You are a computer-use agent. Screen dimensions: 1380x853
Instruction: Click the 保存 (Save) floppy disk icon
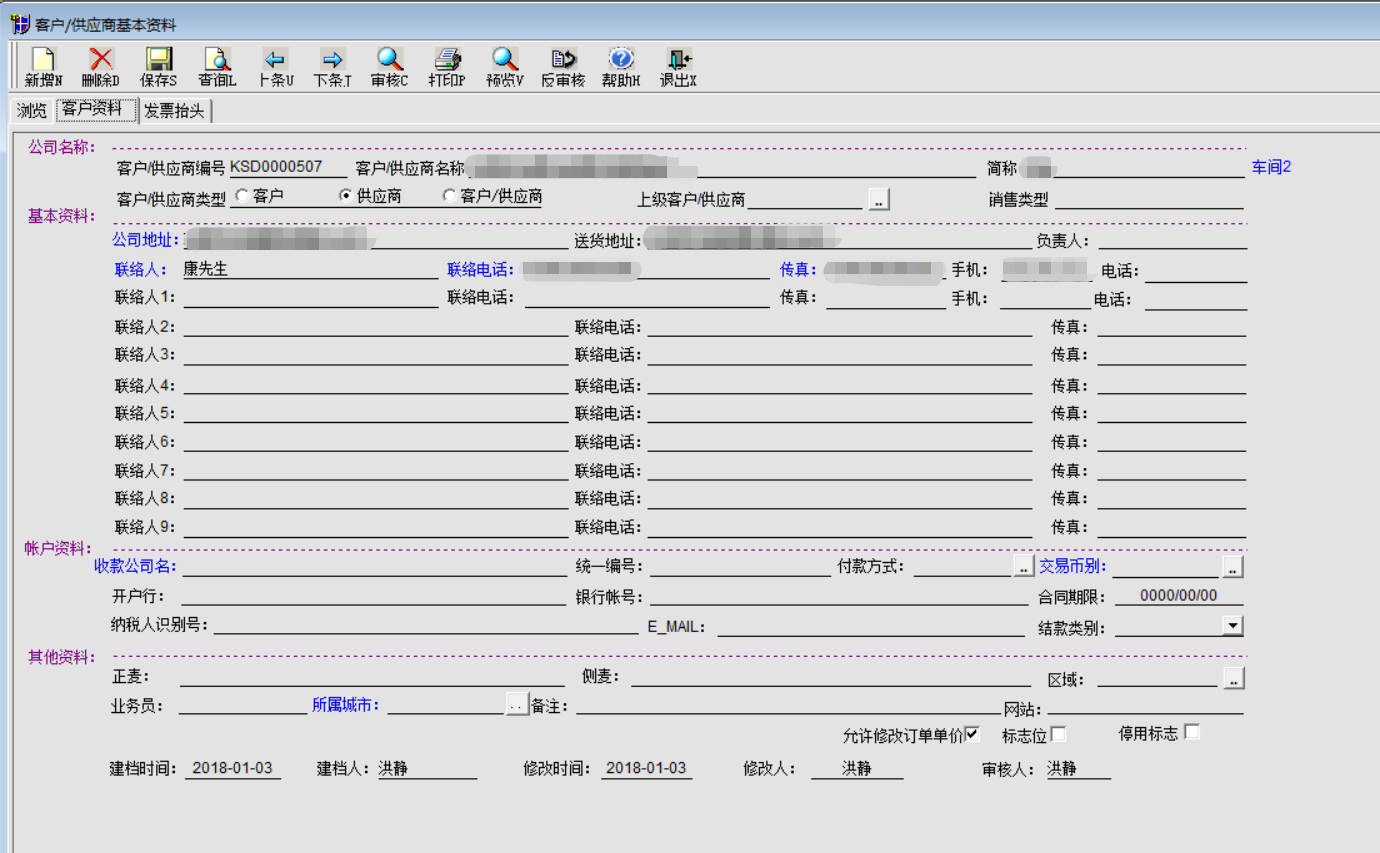[x=159, y=60]
